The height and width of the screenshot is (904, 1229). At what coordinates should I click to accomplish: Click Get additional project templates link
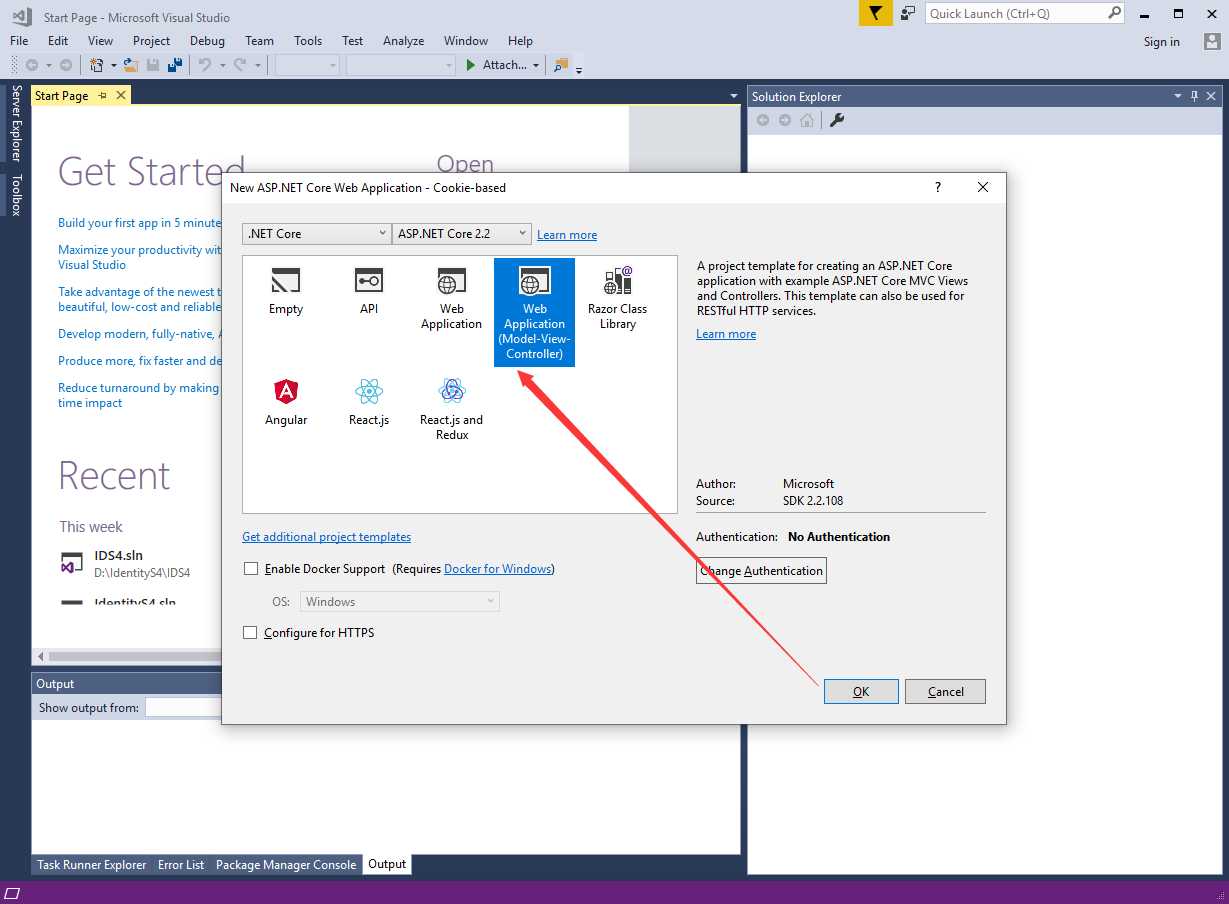click(x=326, y=537)
